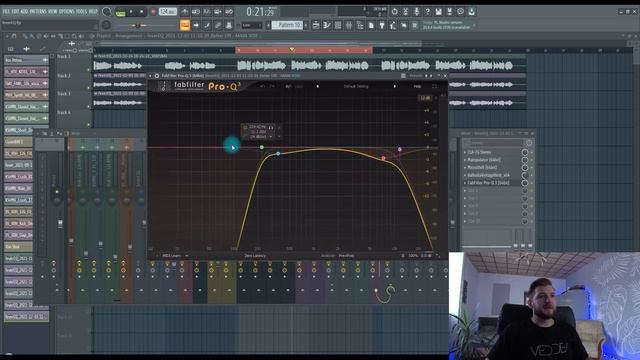Open plugin window Presets menu
640x360 pixels.
416,76
